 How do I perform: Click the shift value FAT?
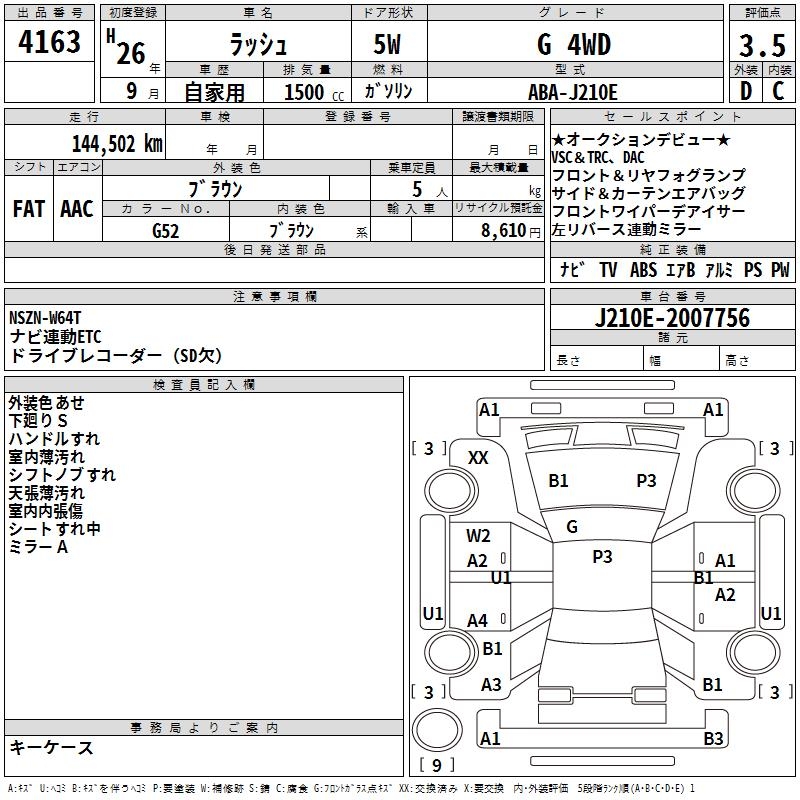coord(29,209)
